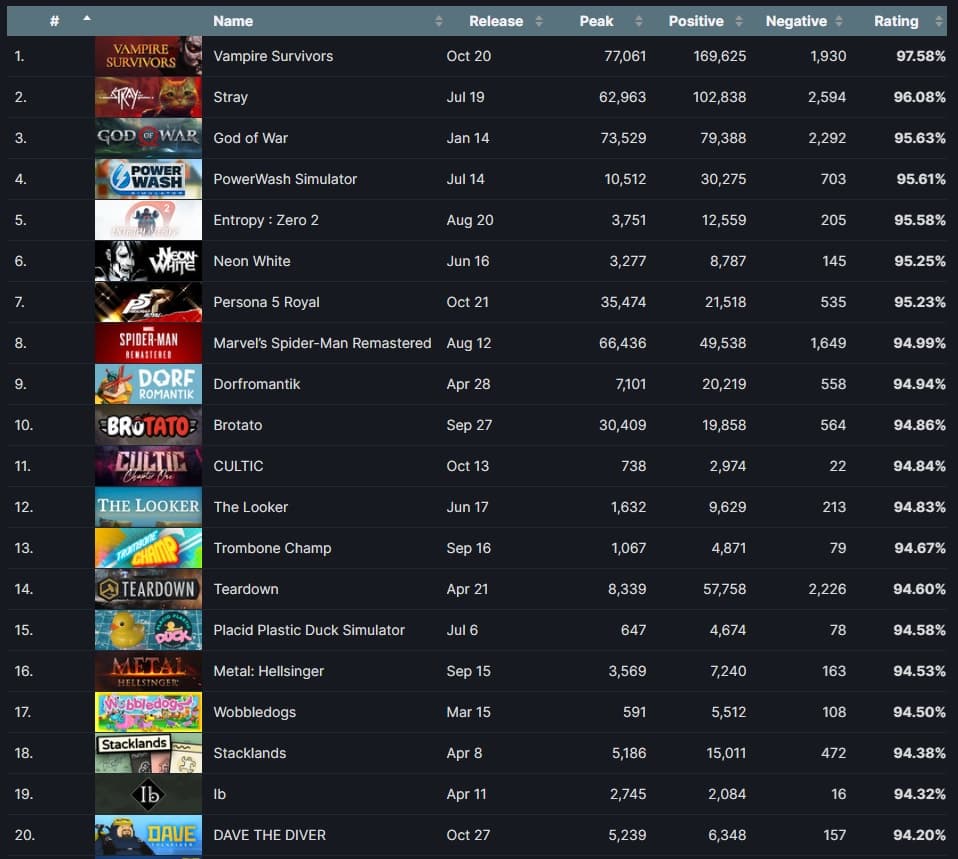958x859 pixels.
Task: Click the 66,436 peak players cell
Action: pyautogui.click(x=622, y=343)
